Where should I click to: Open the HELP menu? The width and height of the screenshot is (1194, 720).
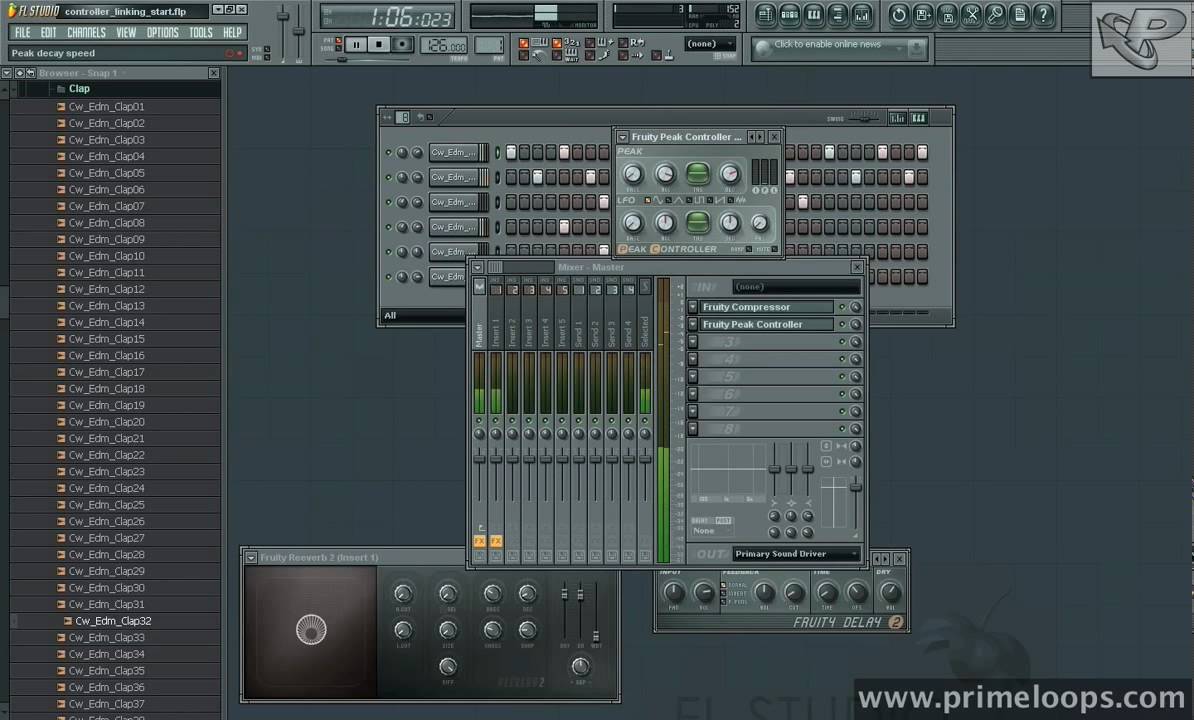pyautogui.click(x=232, y=33)
